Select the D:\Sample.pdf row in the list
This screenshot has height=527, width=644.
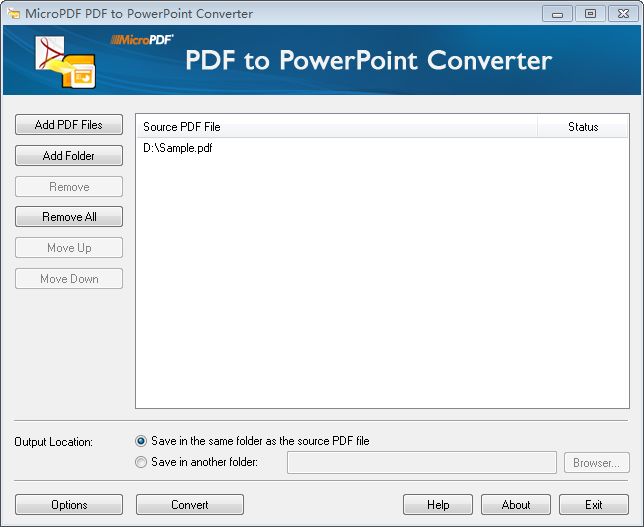coord(382,148)
